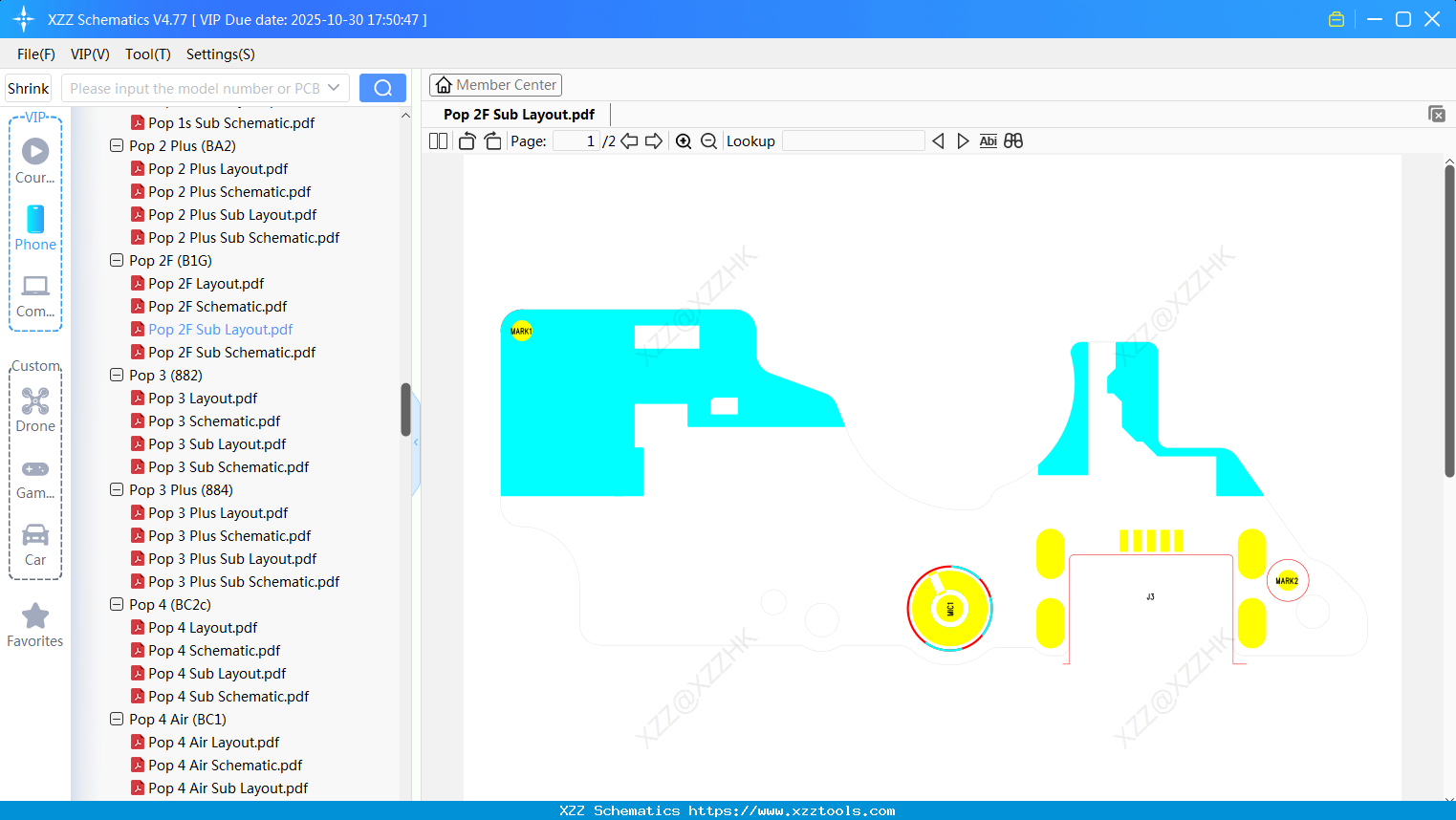Select the Drone category icon
Screen dimensions: 1456x820
(34, 400)
